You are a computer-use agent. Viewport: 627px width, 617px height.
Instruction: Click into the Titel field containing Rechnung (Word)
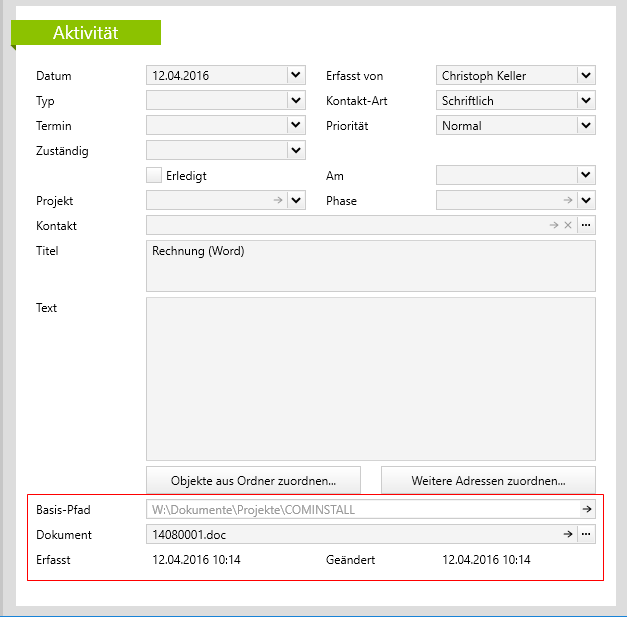tap(370, 265)
